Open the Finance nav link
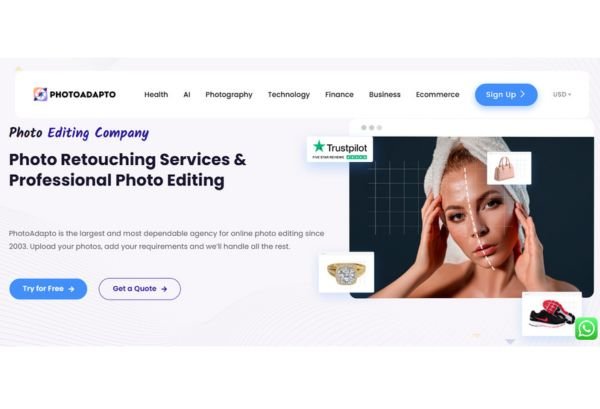 point(339,95)
